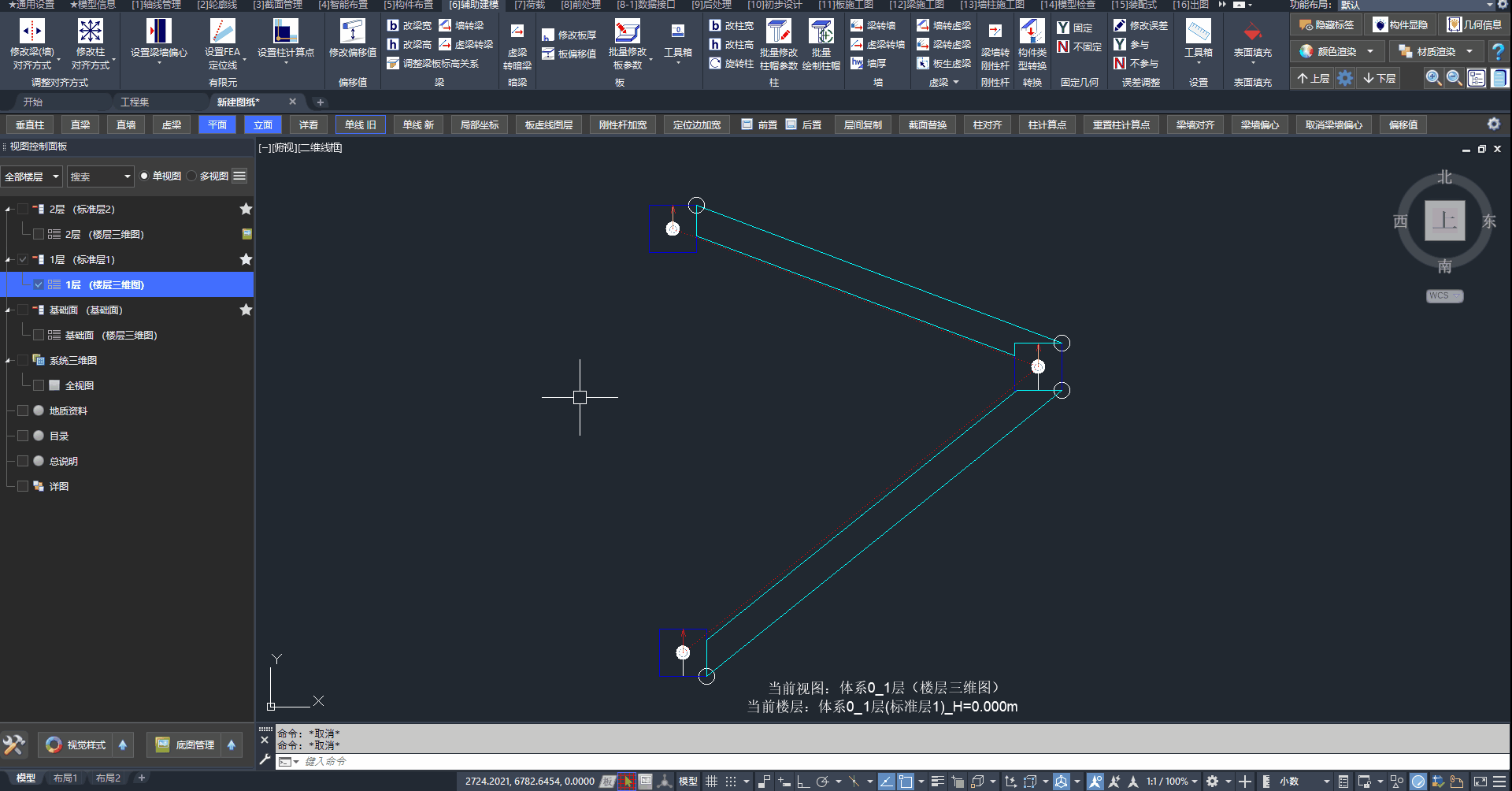This screenshot has height=791, width=1512.
Task: Toggle grid display in status bar
Action: (x=711, y=782)
